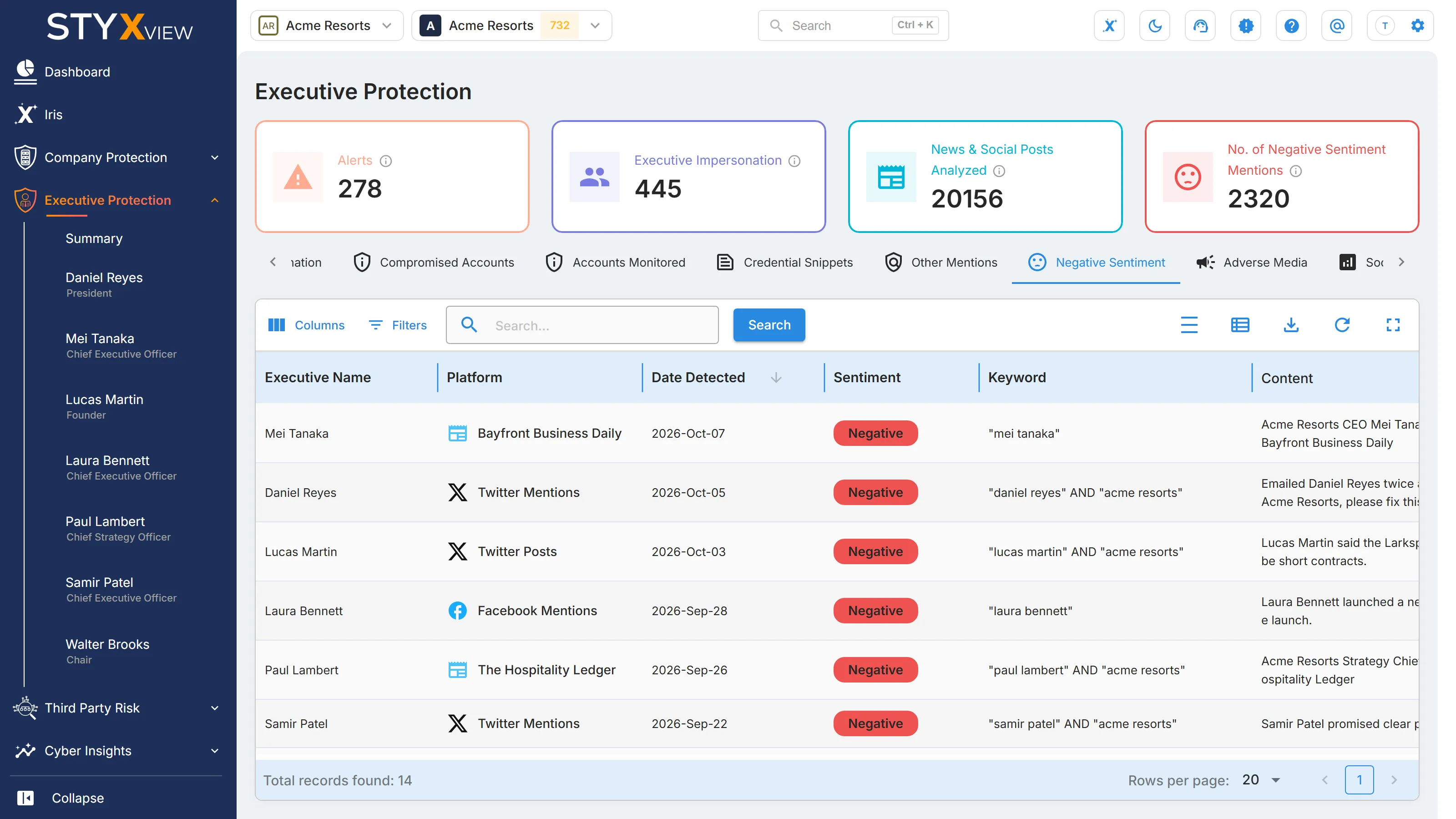
Task: Open Acme Resorts AR organization dropdown
Action: (327, 25)
